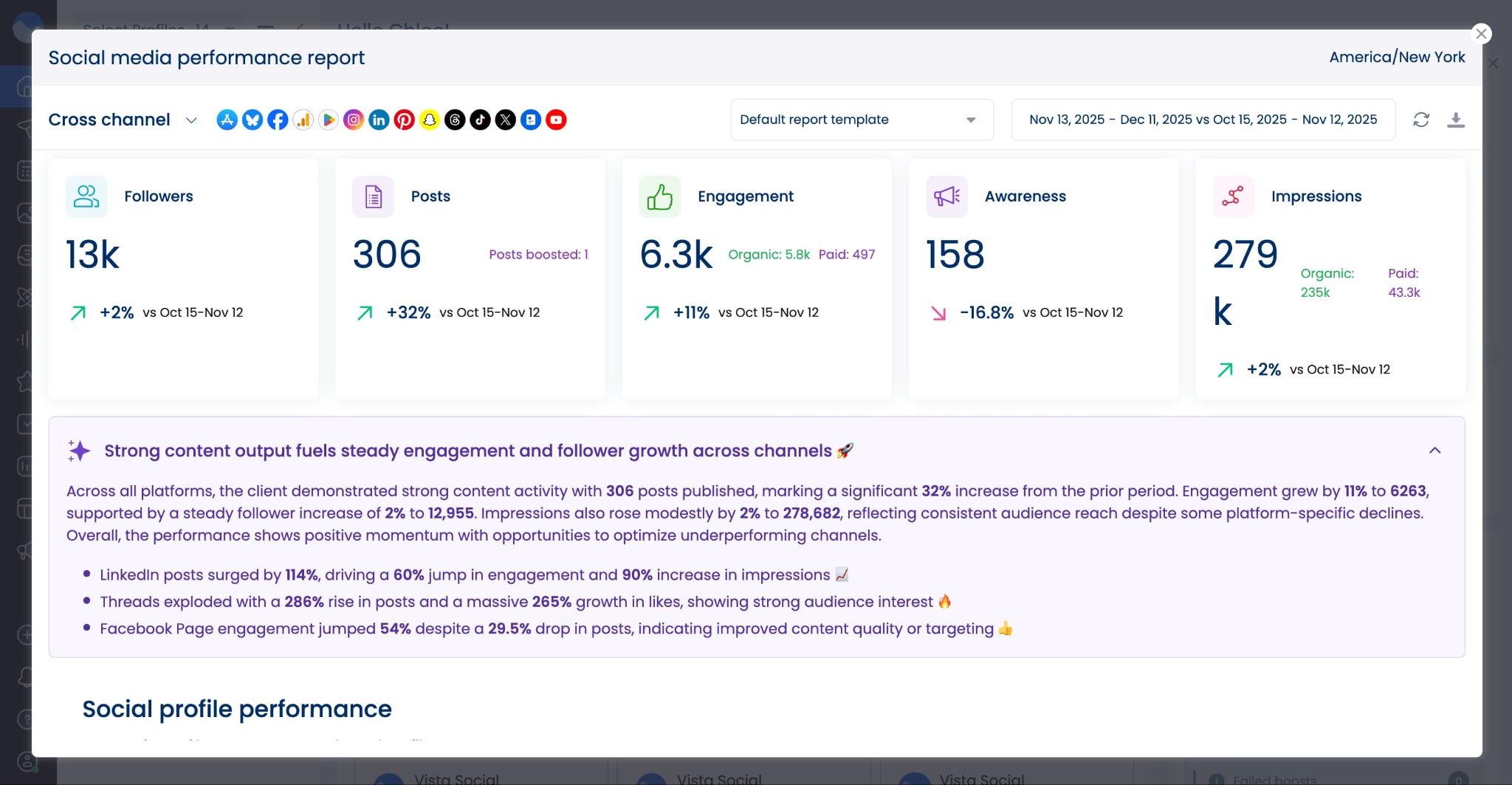Refresh the report data

point(1421,120)
